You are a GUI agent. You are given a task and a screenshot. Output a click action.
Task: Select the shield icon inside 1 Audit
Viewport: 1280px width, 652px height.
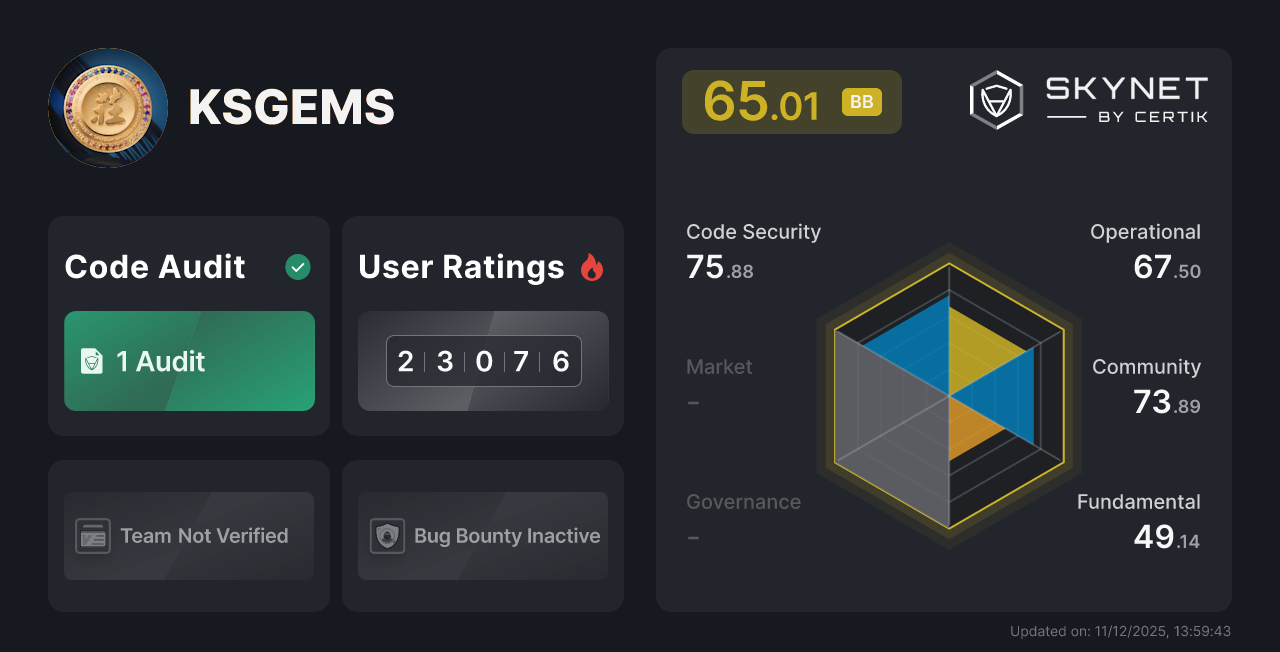90,361
